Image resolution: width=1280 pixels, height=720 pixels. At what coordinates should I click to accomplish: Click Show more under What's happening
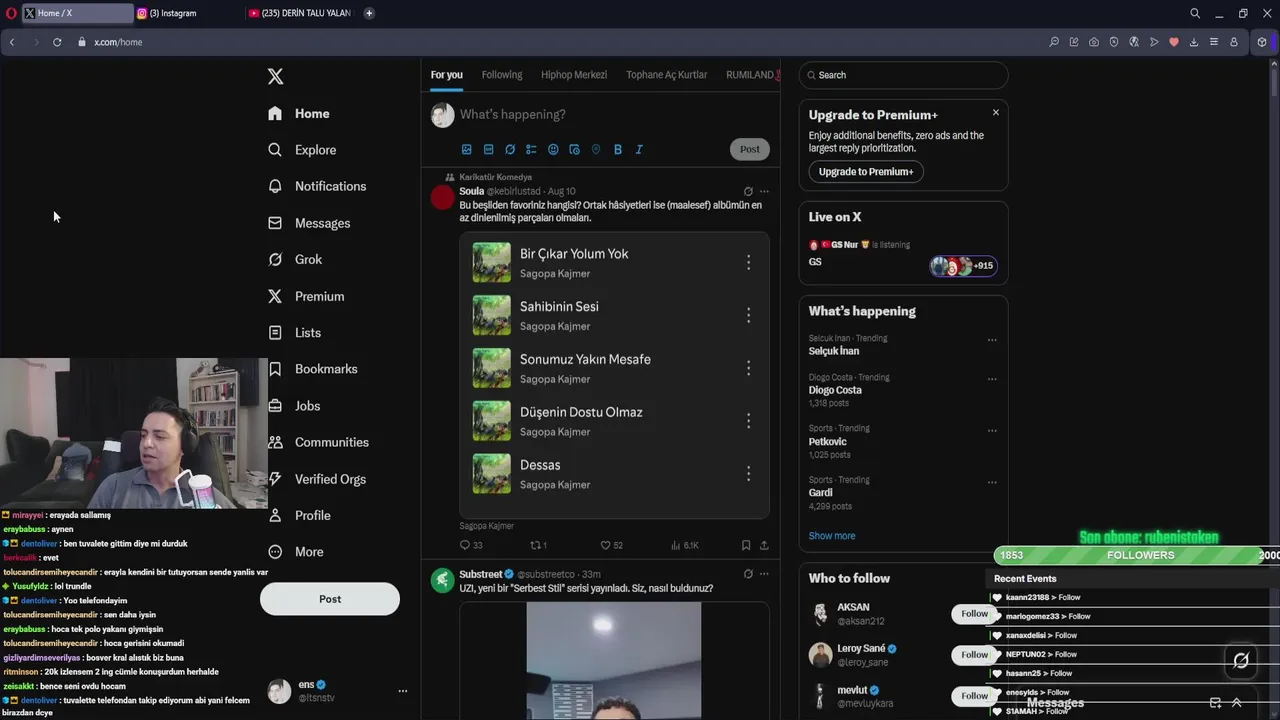pos(832,536)
